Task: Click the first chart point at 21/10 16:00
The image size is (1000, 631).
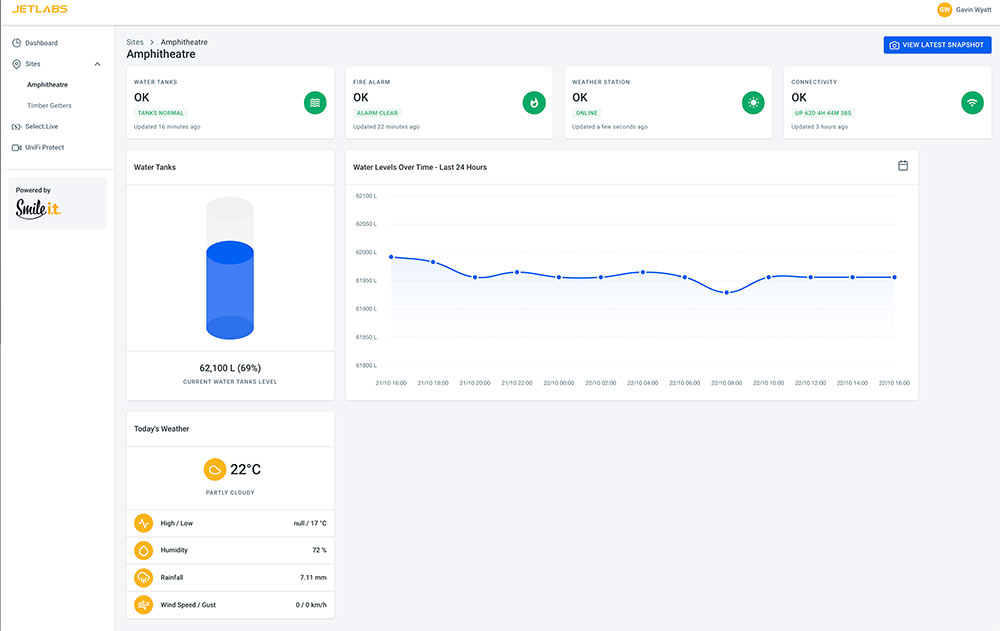Action: [x=391, y=257]
